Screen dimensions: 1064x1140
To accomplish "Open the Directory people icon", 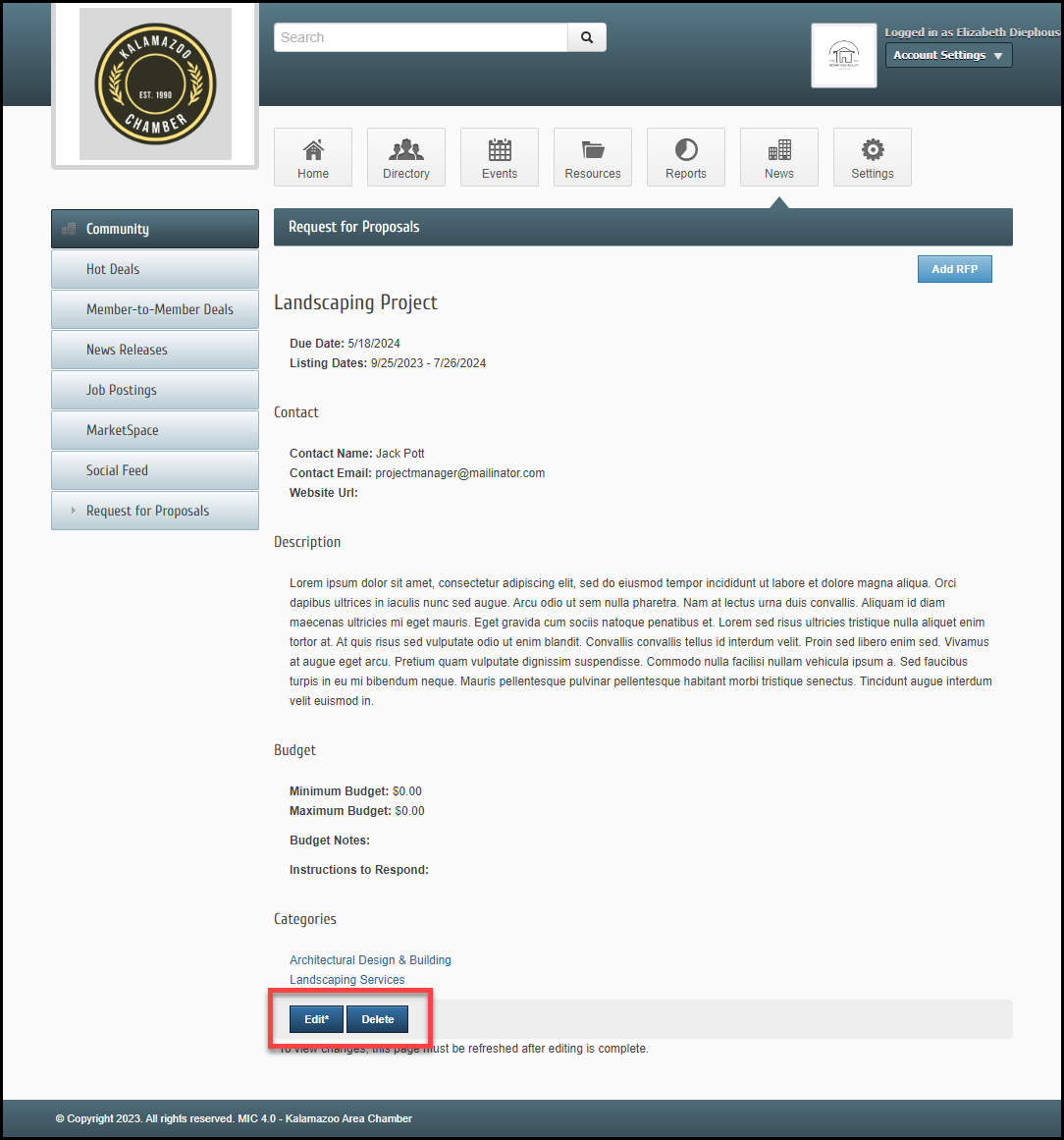I will (406, 150).
